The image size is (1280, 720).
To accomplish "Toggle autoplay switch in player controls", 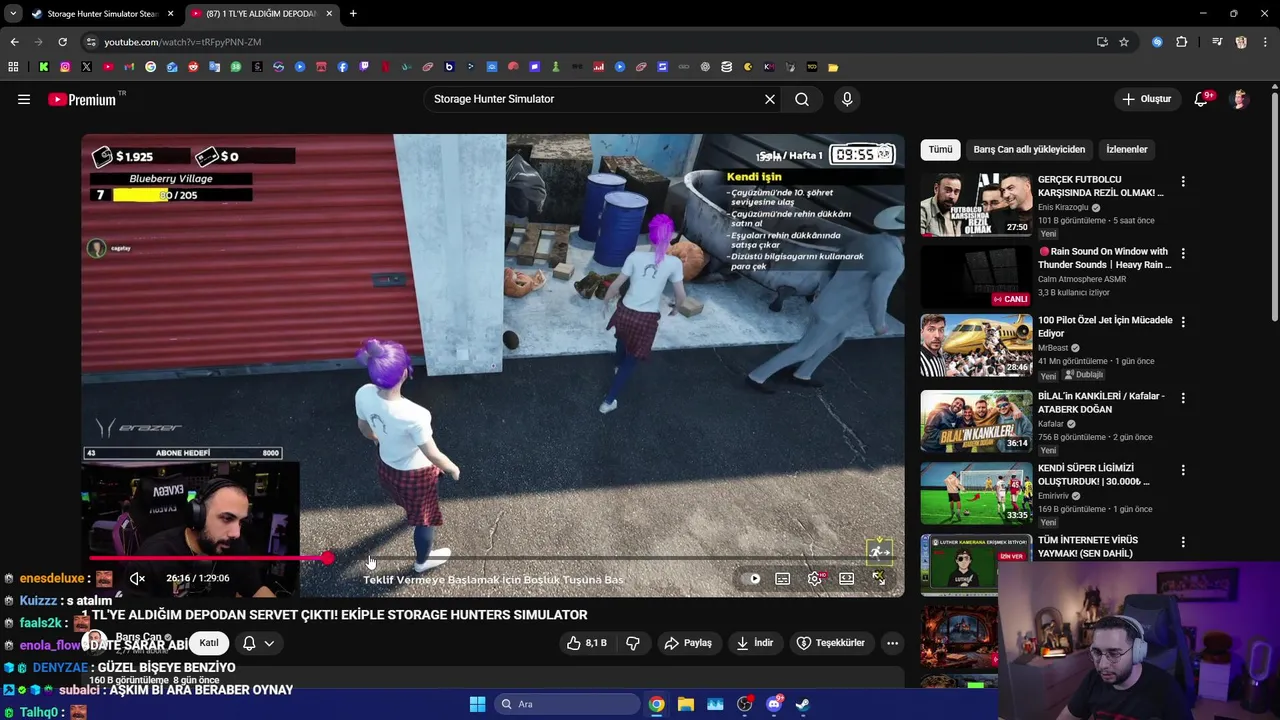I will (751, 578).
